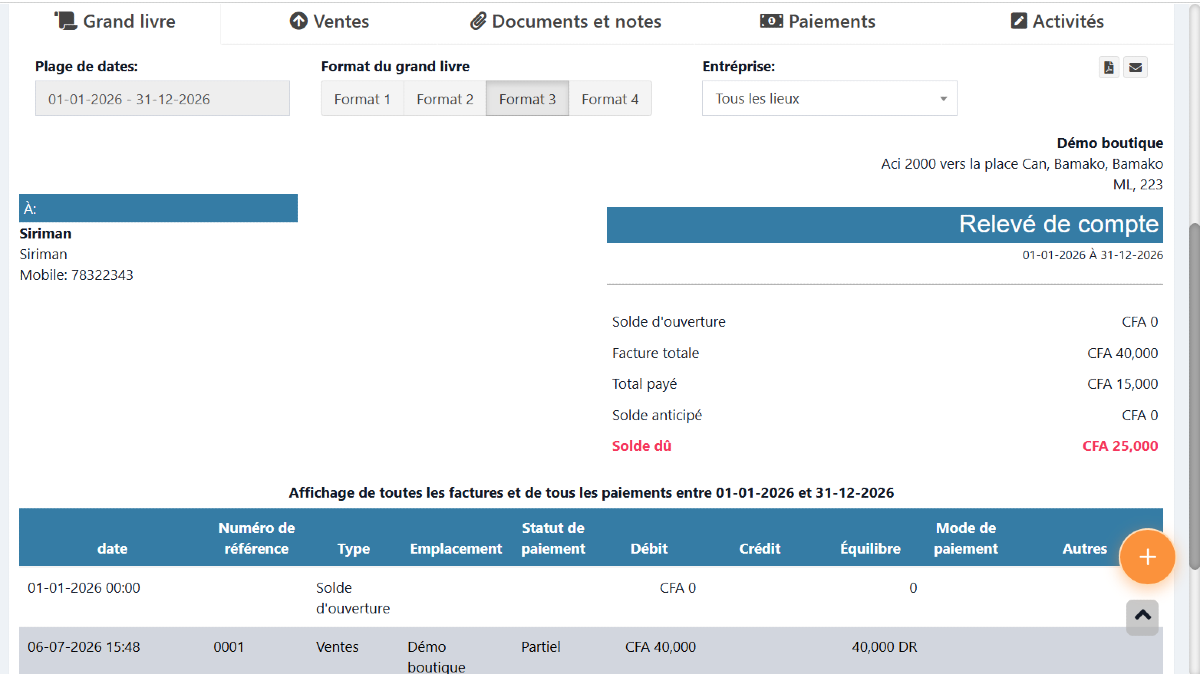
Task: Click the Mode de paiement column header
Action: (x=966, y=538)
